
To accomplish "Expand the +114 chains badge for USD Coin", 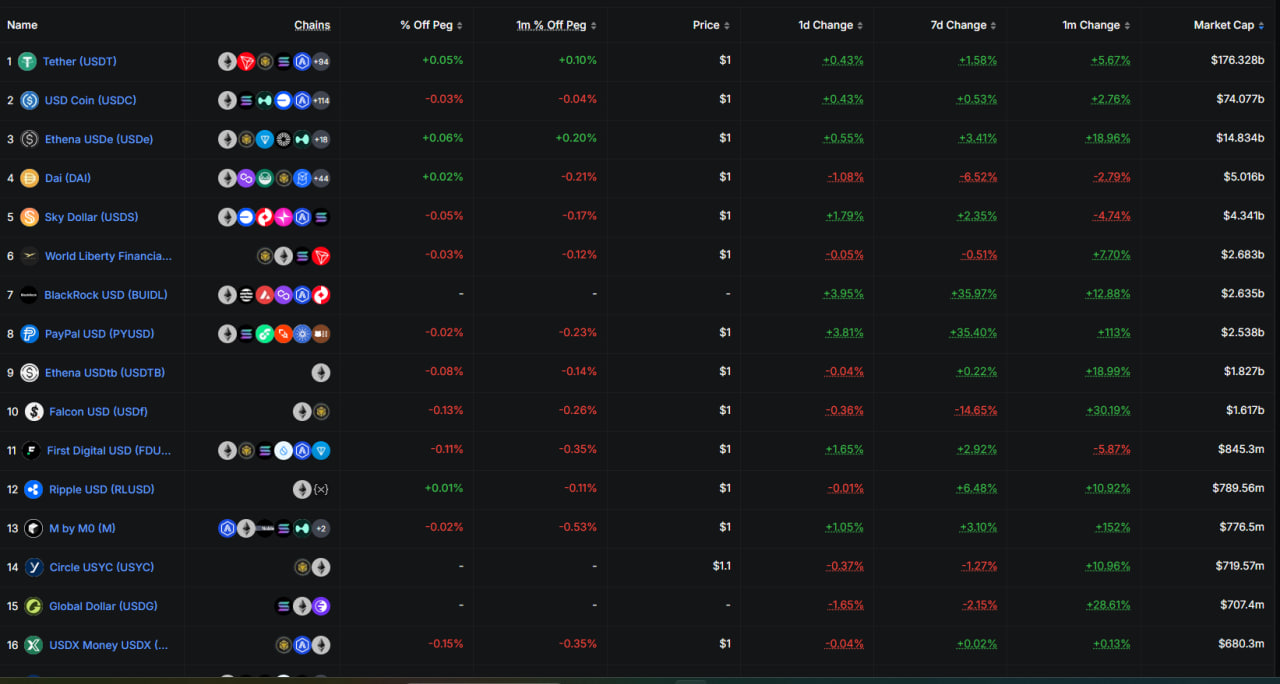I will pos(321,101).
